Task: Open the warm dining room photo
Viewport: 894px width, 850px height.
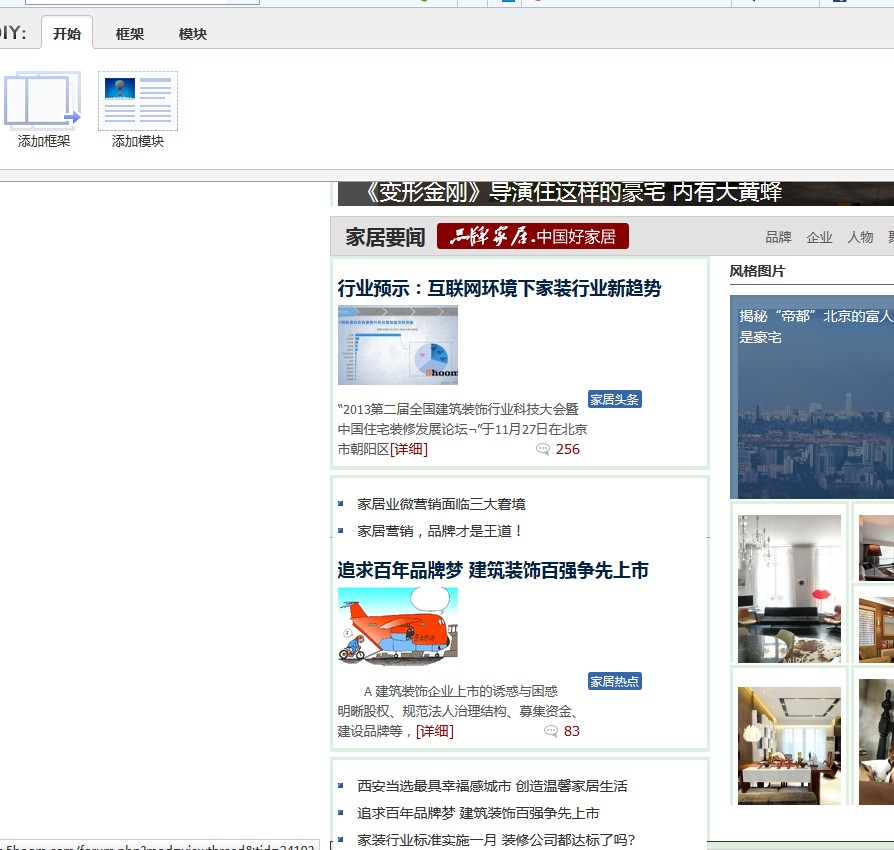Action: pyautogui.click(x=789, y=746)
